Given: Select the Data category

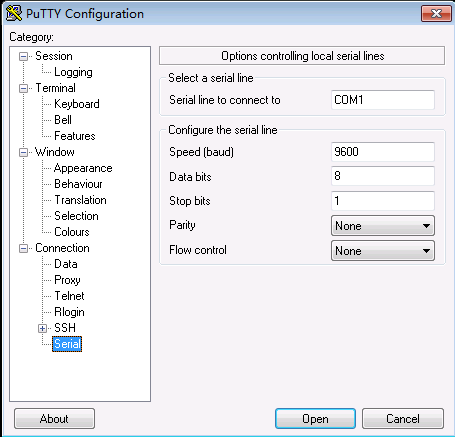Looking at the screenshot, I should tap(66, 264).
